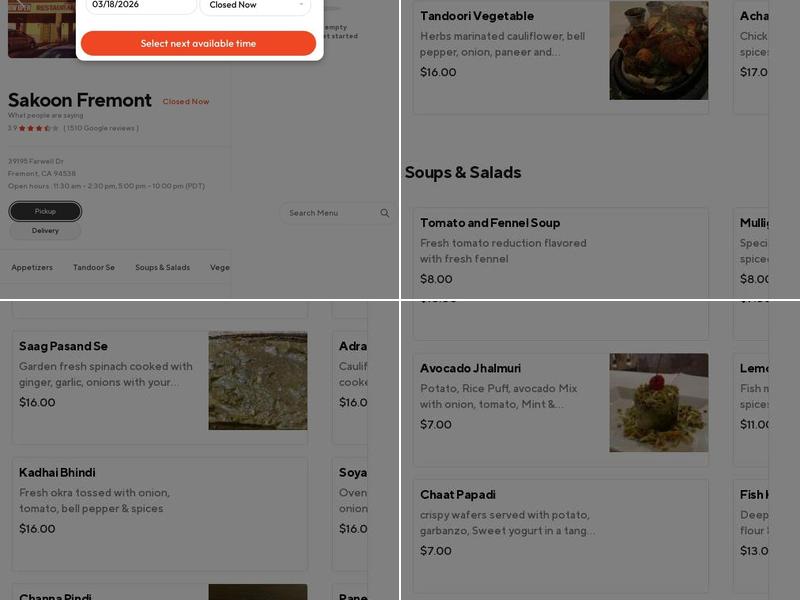View the Avocado Jhalmuri dish image
Viewport: 800px width, 600px height.
pos(659,402)
